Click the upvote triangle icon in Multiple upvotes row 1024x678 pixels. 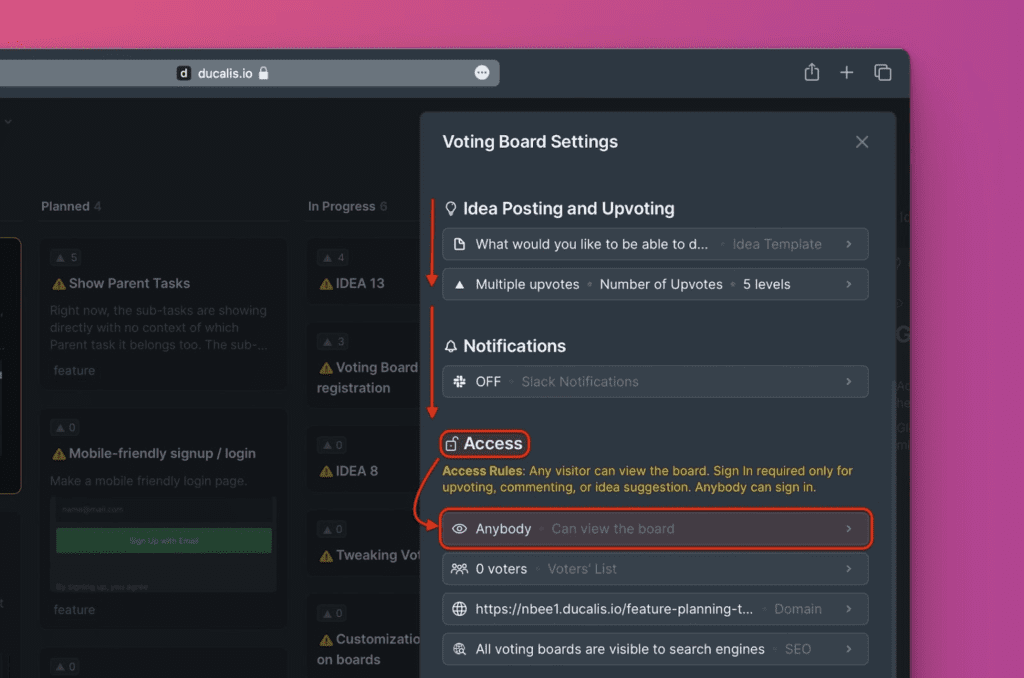pyautogui.click(x=460, y=284)
